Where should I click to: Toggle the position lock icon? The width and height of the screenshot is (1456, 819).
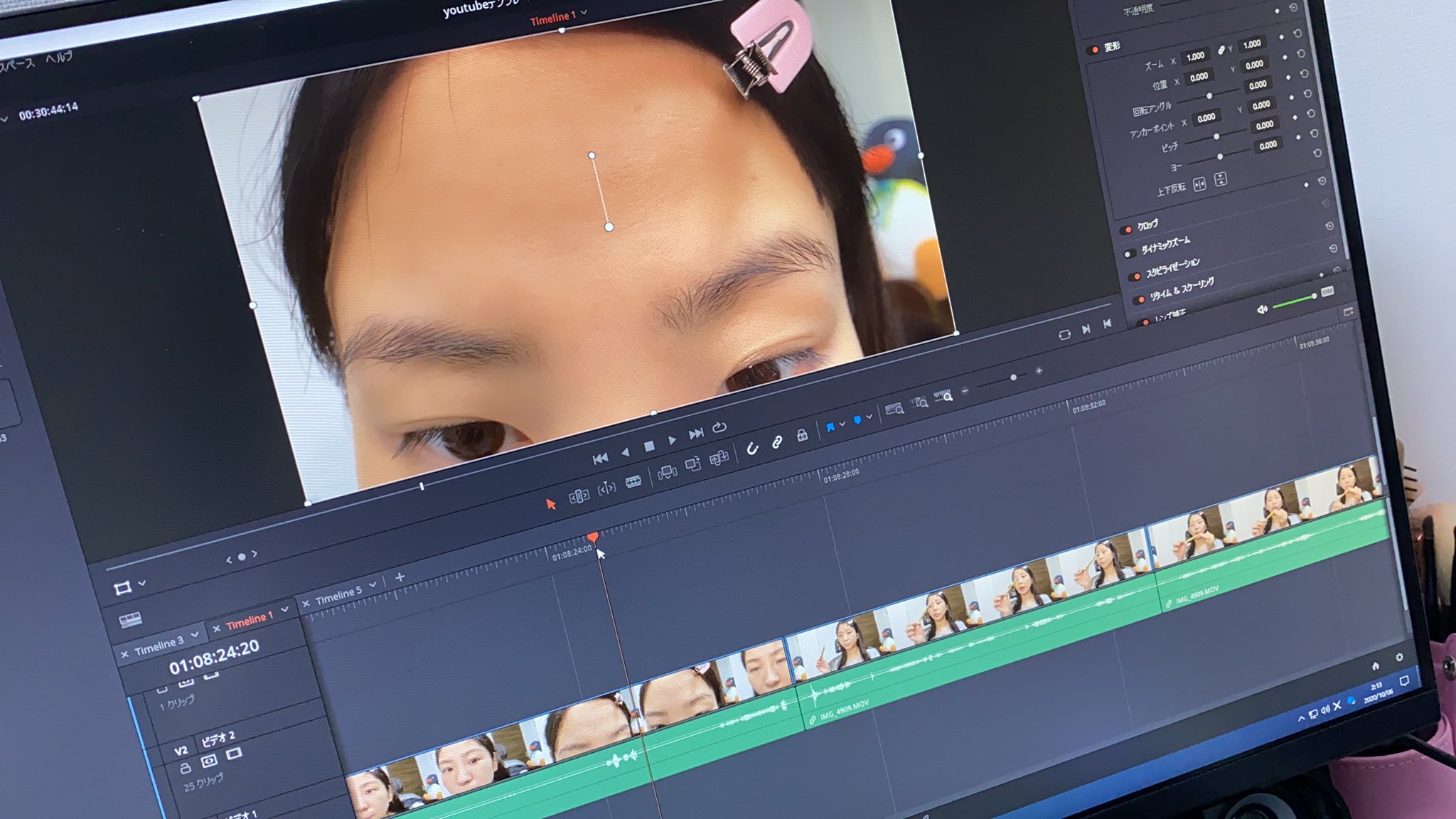(x=803, y=434)
